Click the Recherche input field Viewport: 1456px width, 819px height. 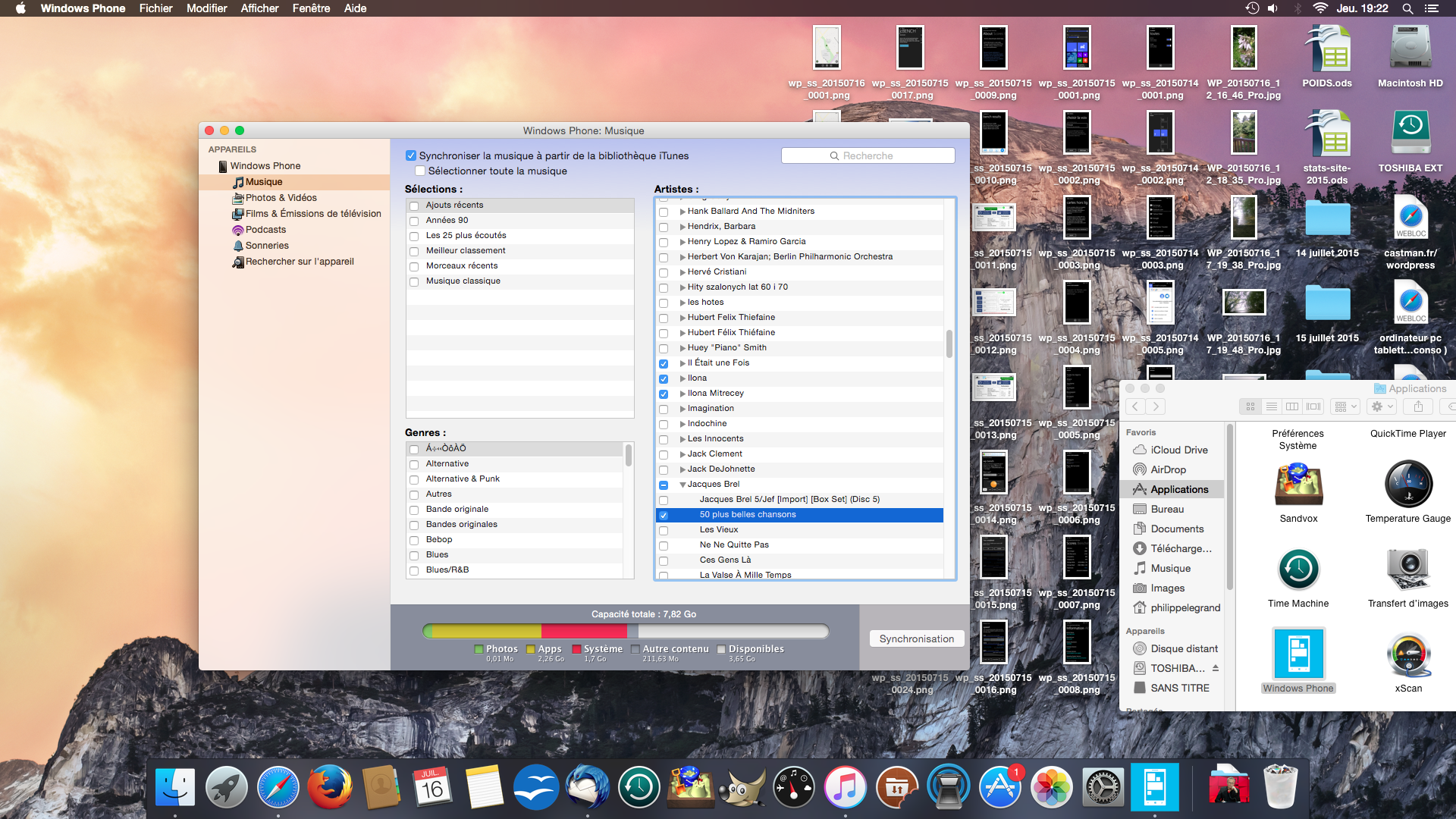(x=868, y=155)
